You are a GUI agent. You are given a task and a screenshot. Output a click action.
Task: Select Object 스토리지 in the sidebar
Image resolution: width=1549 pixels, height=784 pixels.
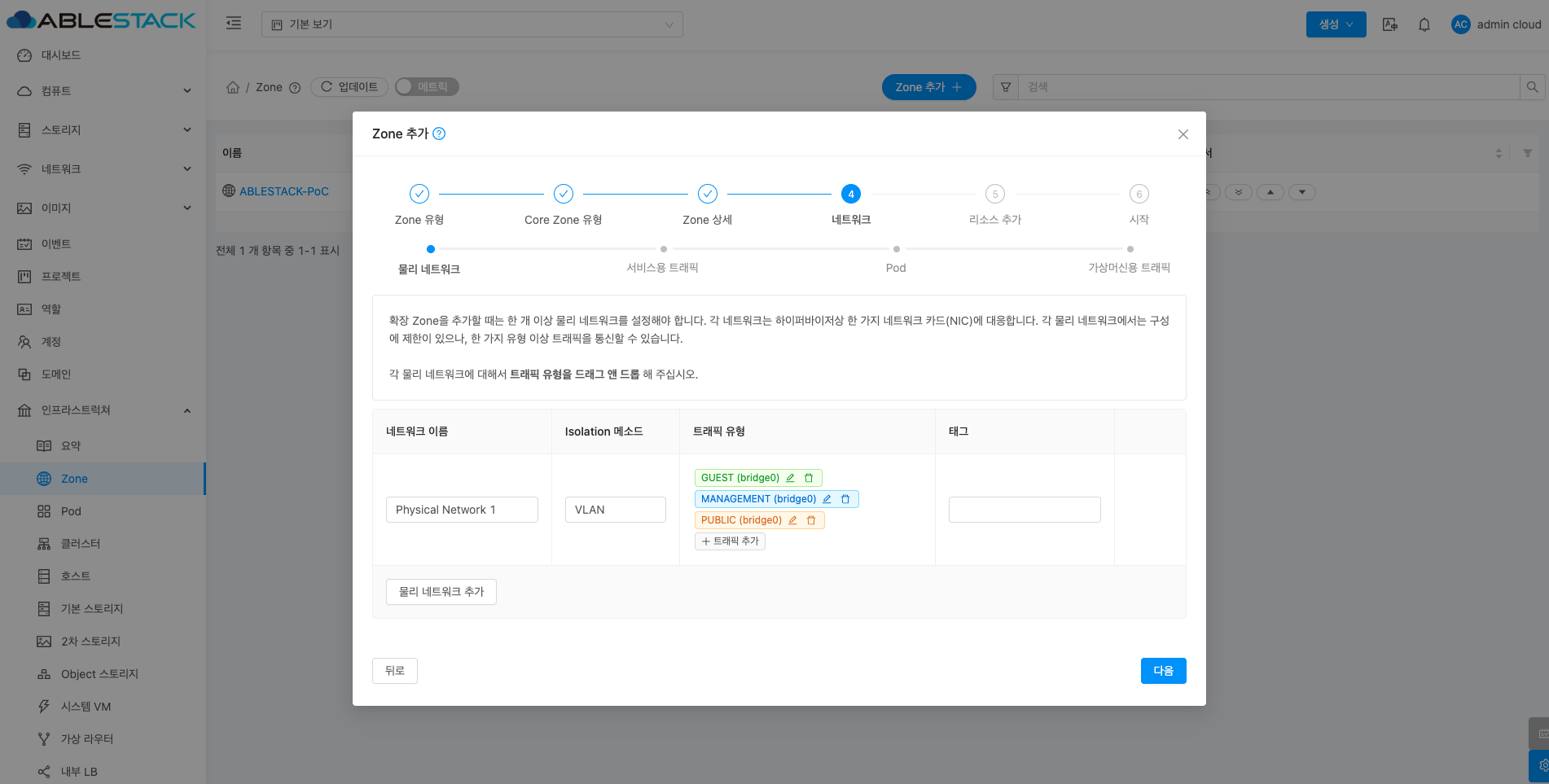click(103, 674)
